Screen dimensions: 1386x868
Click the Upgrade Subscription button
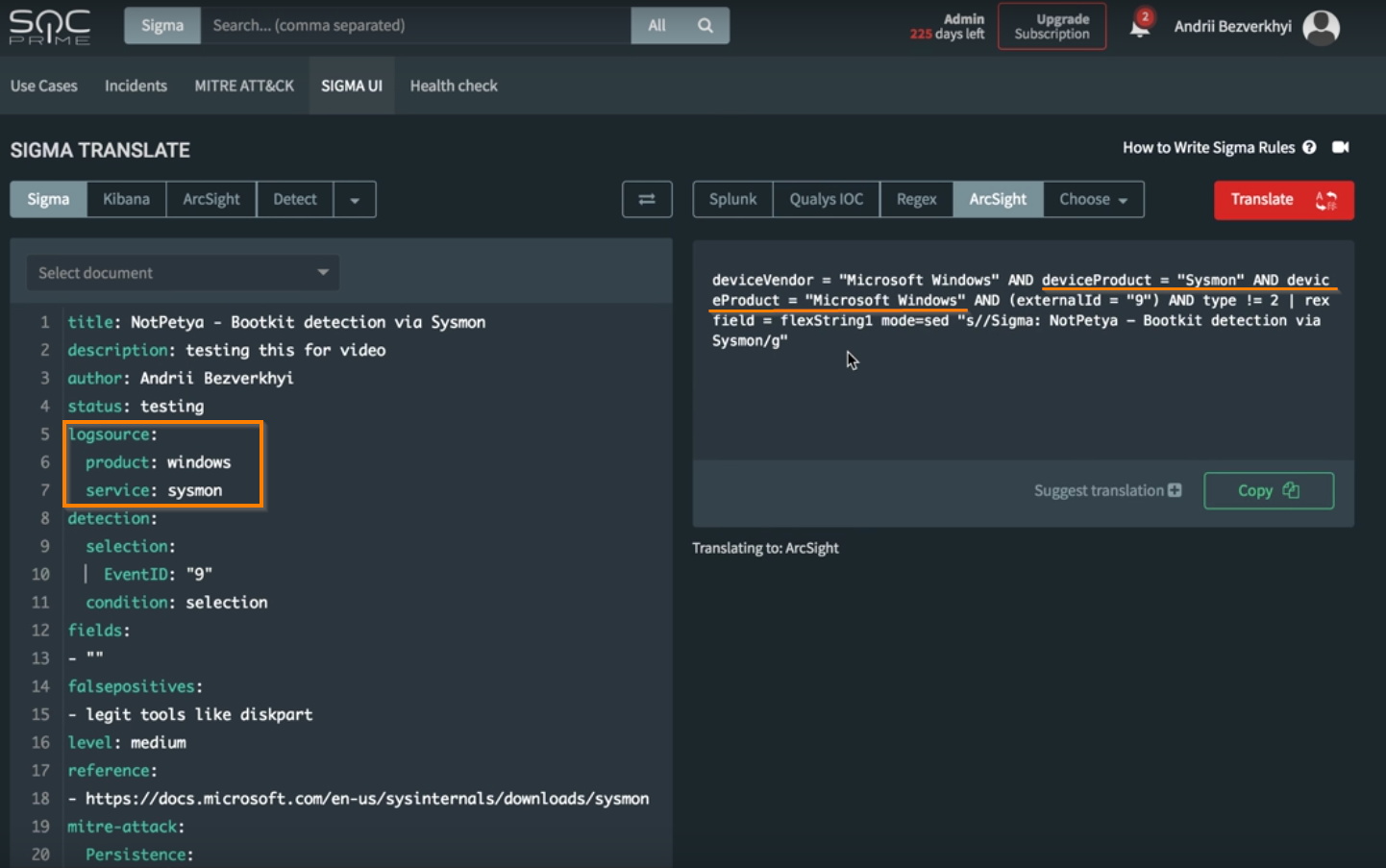[1052, 26]
